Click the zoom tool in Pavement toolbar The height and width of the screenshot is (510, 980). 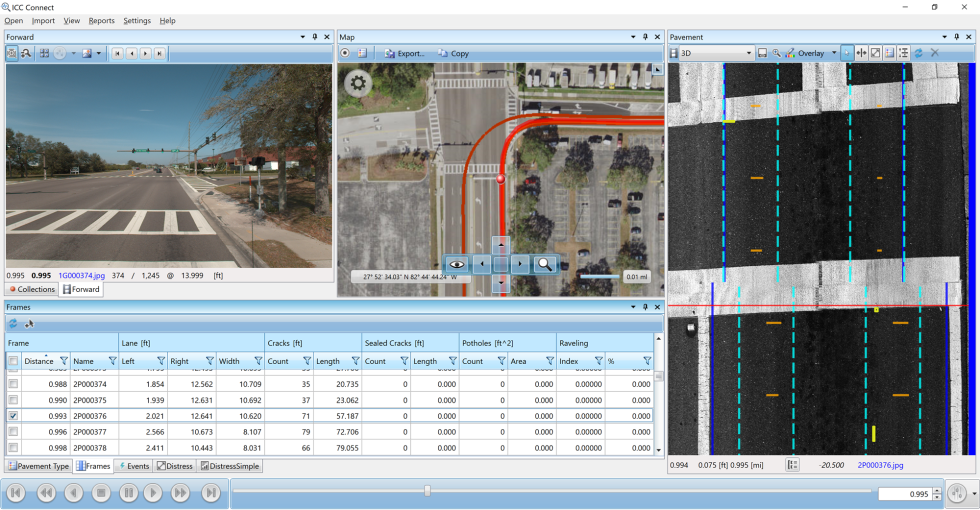(776, 53)
